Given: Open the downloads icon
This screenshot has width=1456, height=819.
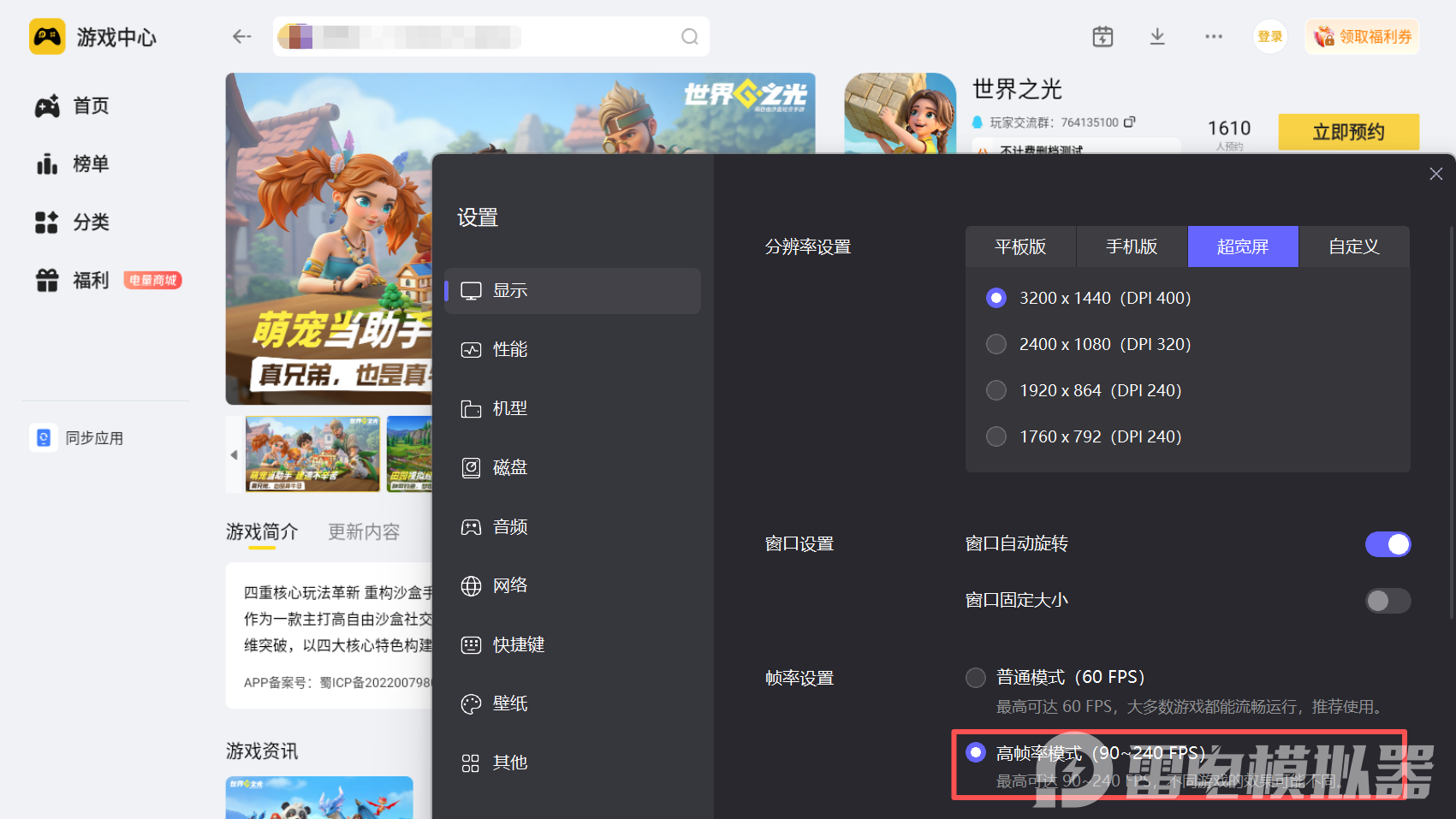Looking at the screenshot, I should point(1157,37).
